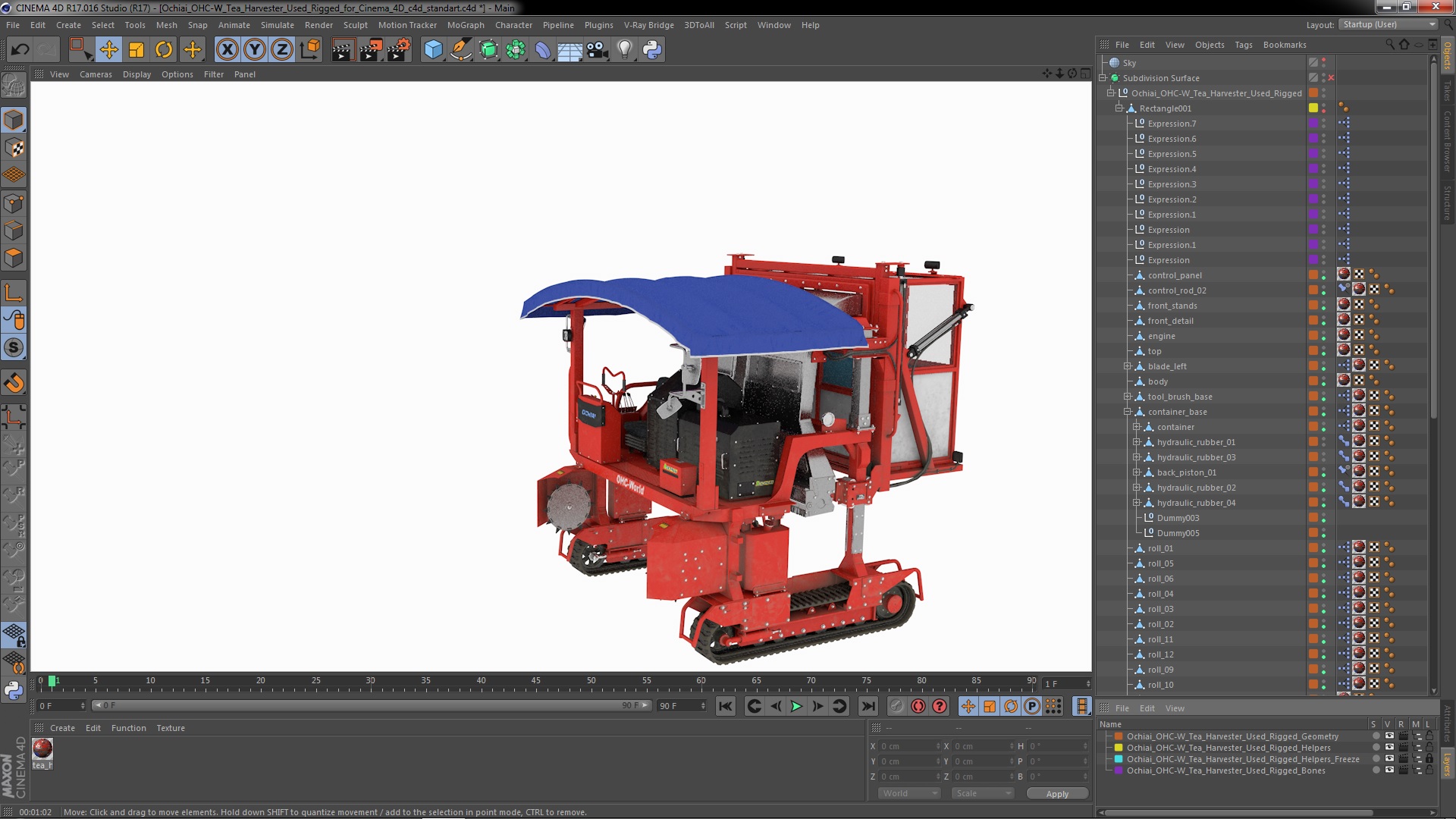This screenshot has height=819, width=1456.
Task: Click the Camera object icon
Action: click(598, 50)
